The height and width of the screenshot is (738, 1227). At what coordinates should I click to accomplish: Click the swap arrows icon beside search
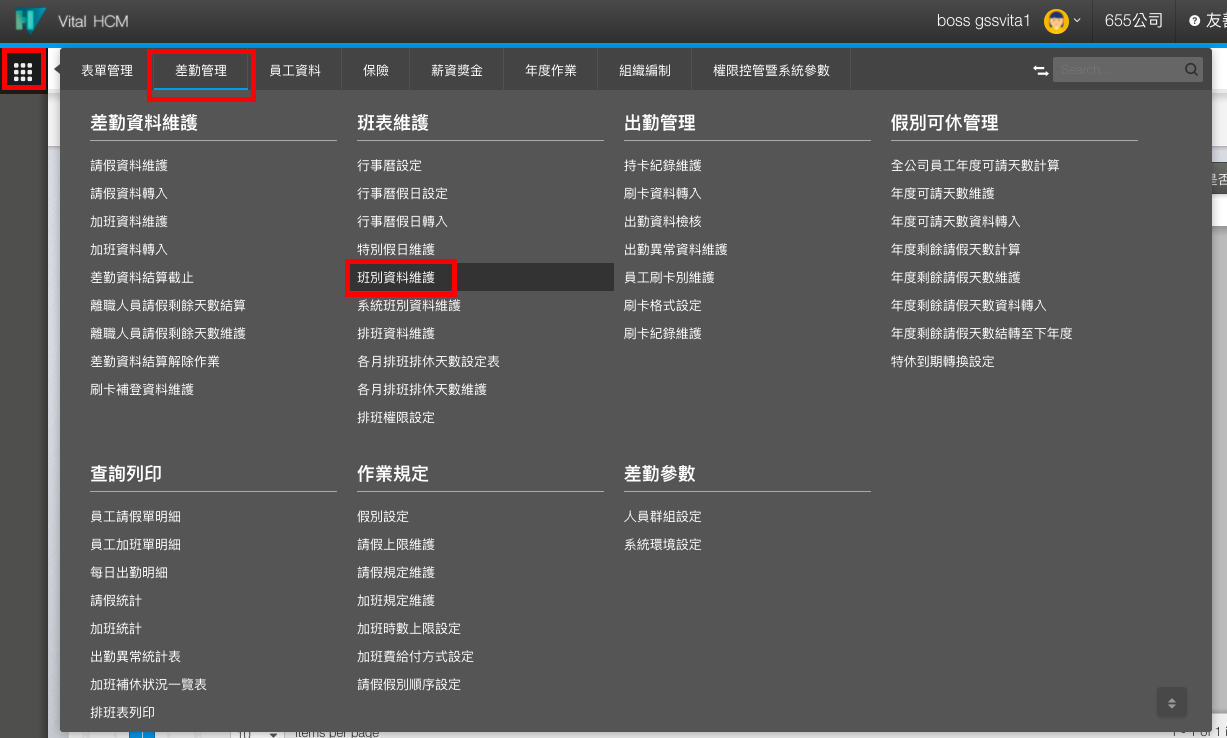1041,70
